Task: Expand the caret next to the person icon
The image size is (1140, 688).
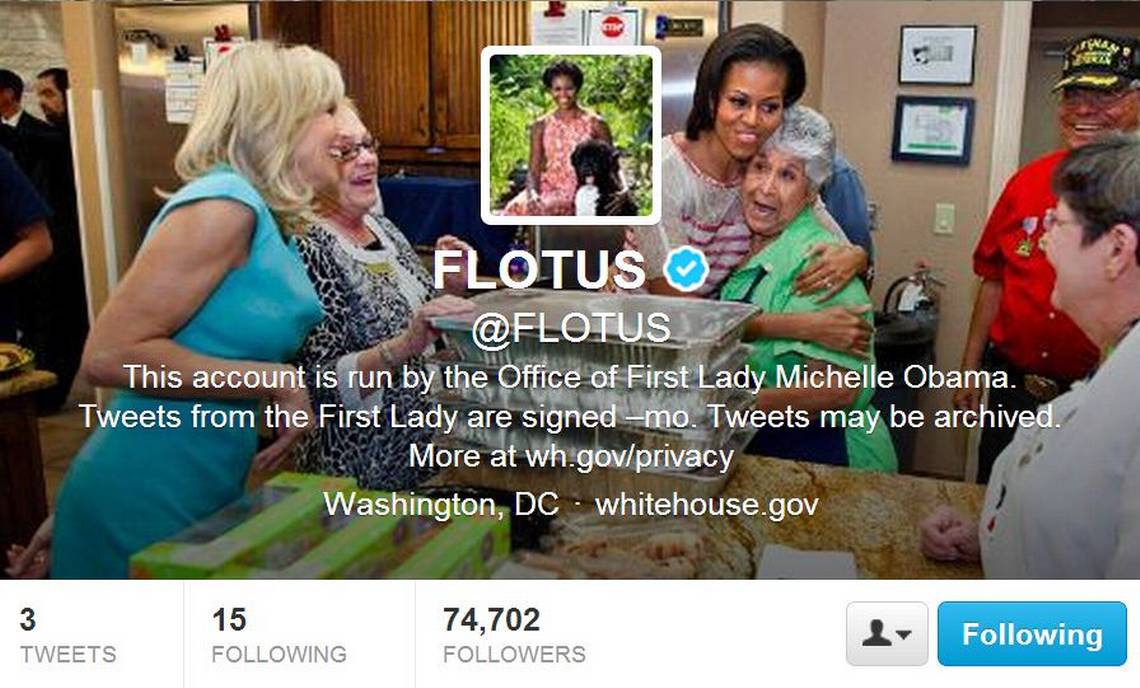Action: coord(904,634)
